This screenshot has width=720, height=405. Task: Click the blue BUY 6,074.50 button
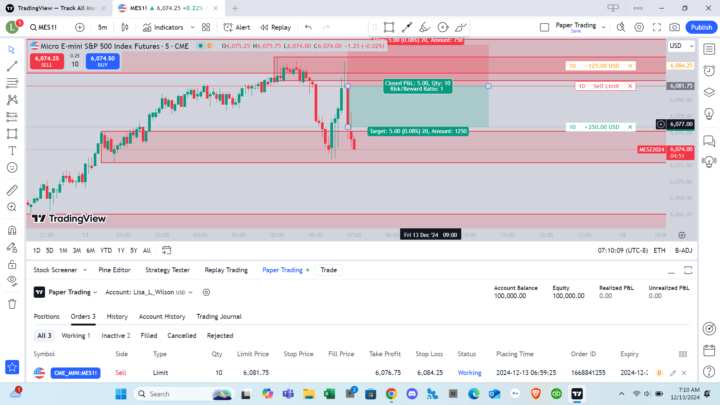pyautogui.click(x=102, y=61)
